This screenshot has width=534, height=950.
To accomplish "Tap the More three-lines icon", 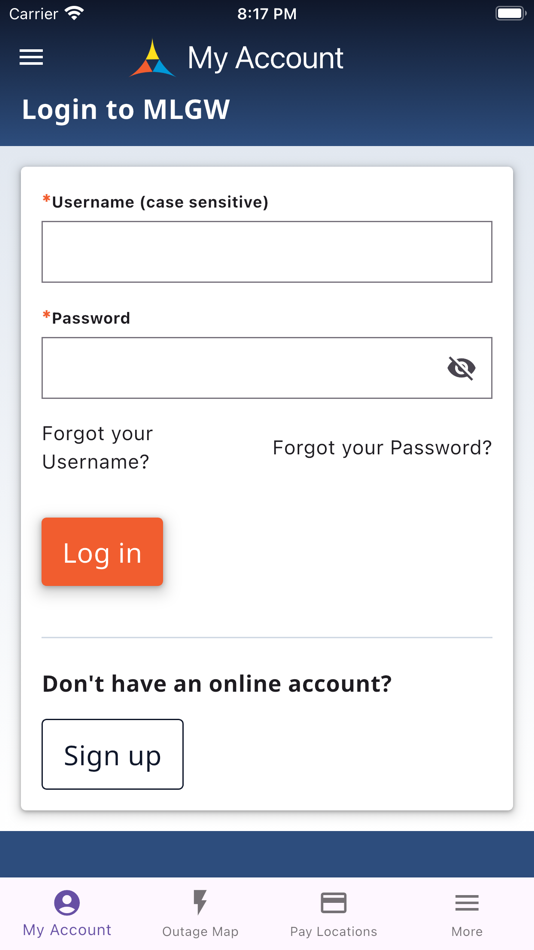I will point(467,903).
